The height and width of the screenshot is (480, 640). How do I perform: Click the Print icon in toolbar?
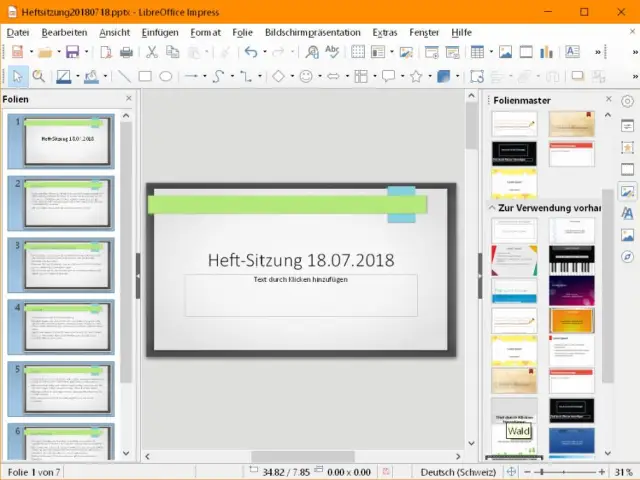126,52
